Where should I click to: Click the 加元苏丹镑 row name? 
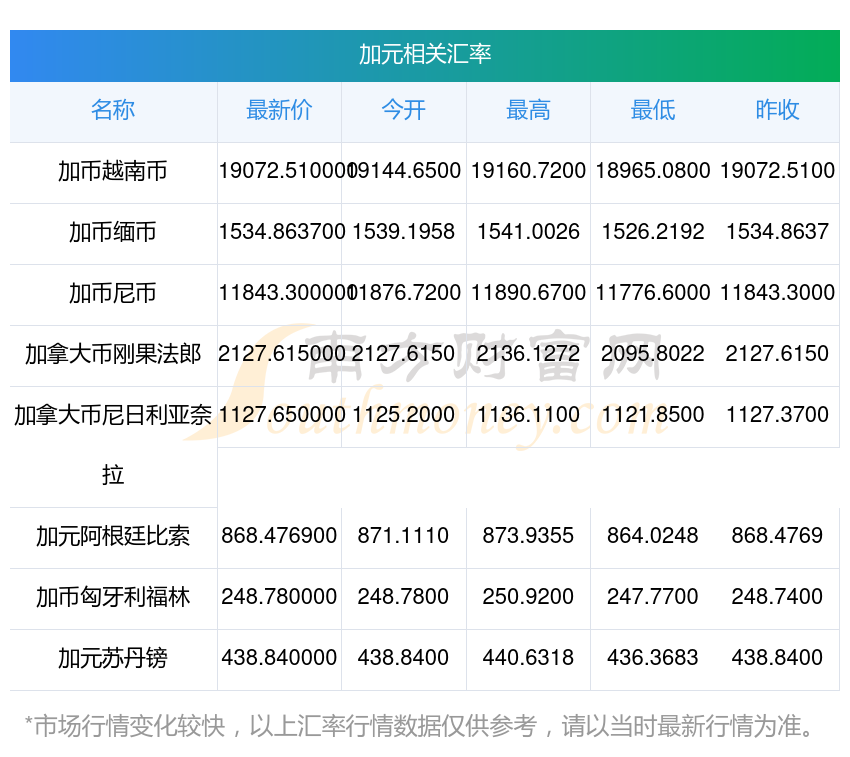(x=113, y=658)
